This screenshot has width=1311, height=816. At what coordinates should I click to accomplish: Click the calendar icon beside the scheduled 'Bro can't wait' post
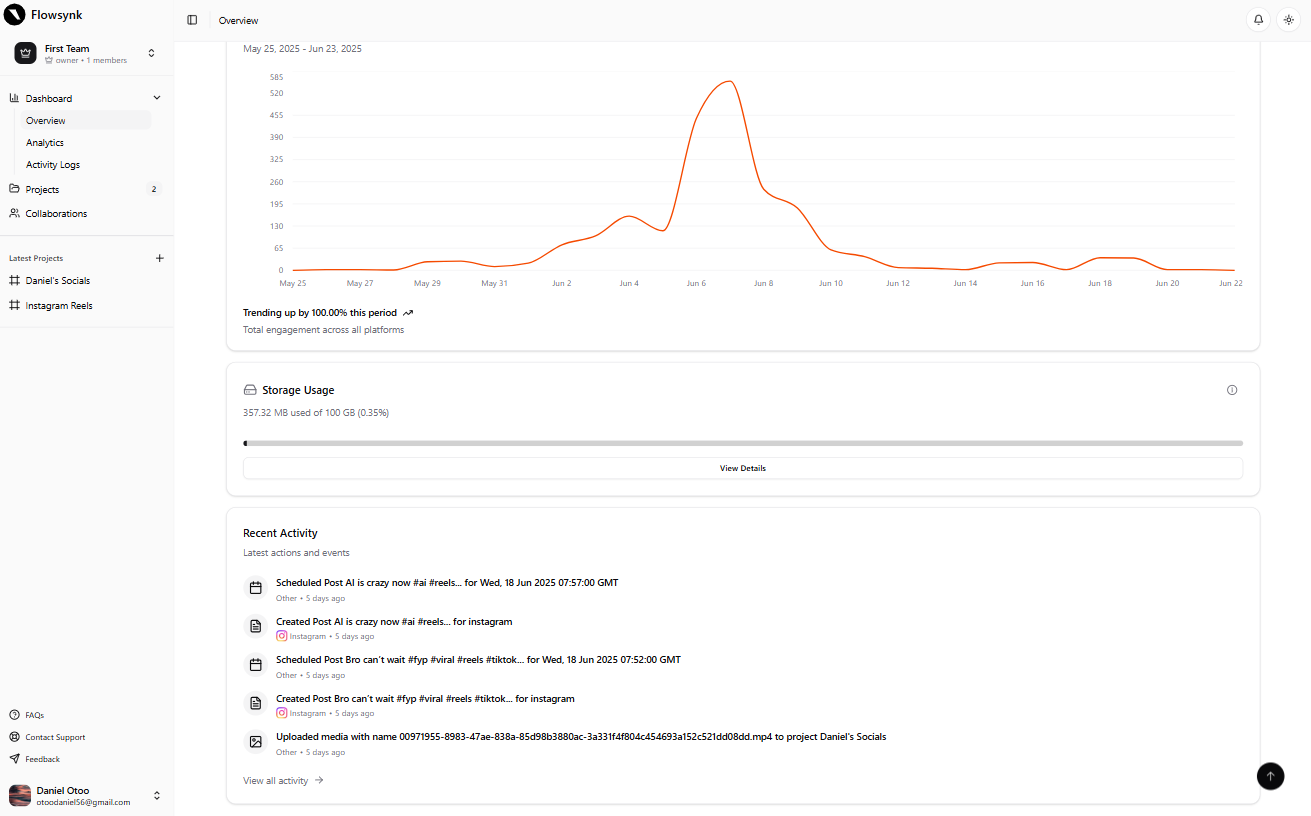click(x=255, y=664)
